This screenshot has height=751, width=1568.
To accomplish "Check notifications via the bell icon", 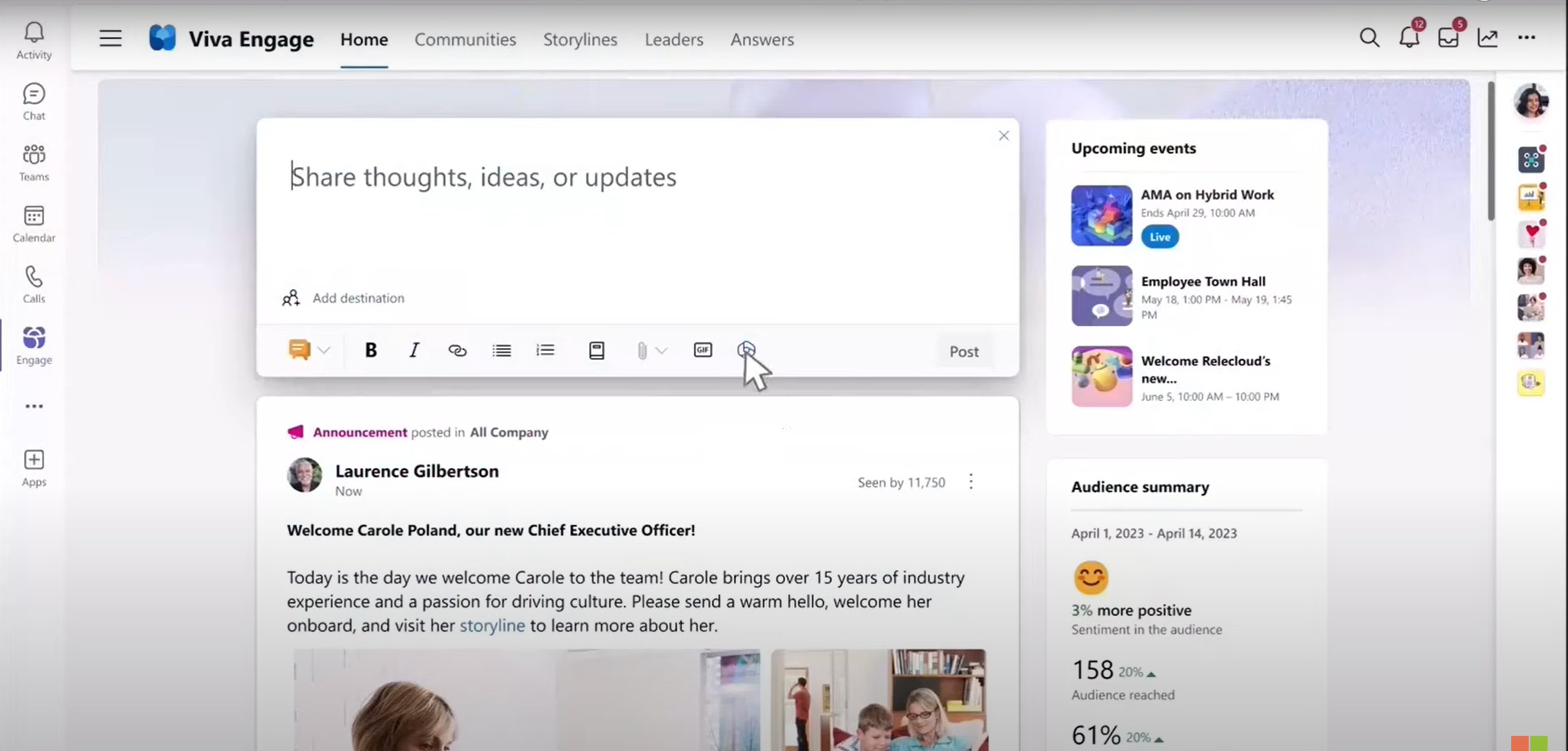I will [x=1409, y=37].
